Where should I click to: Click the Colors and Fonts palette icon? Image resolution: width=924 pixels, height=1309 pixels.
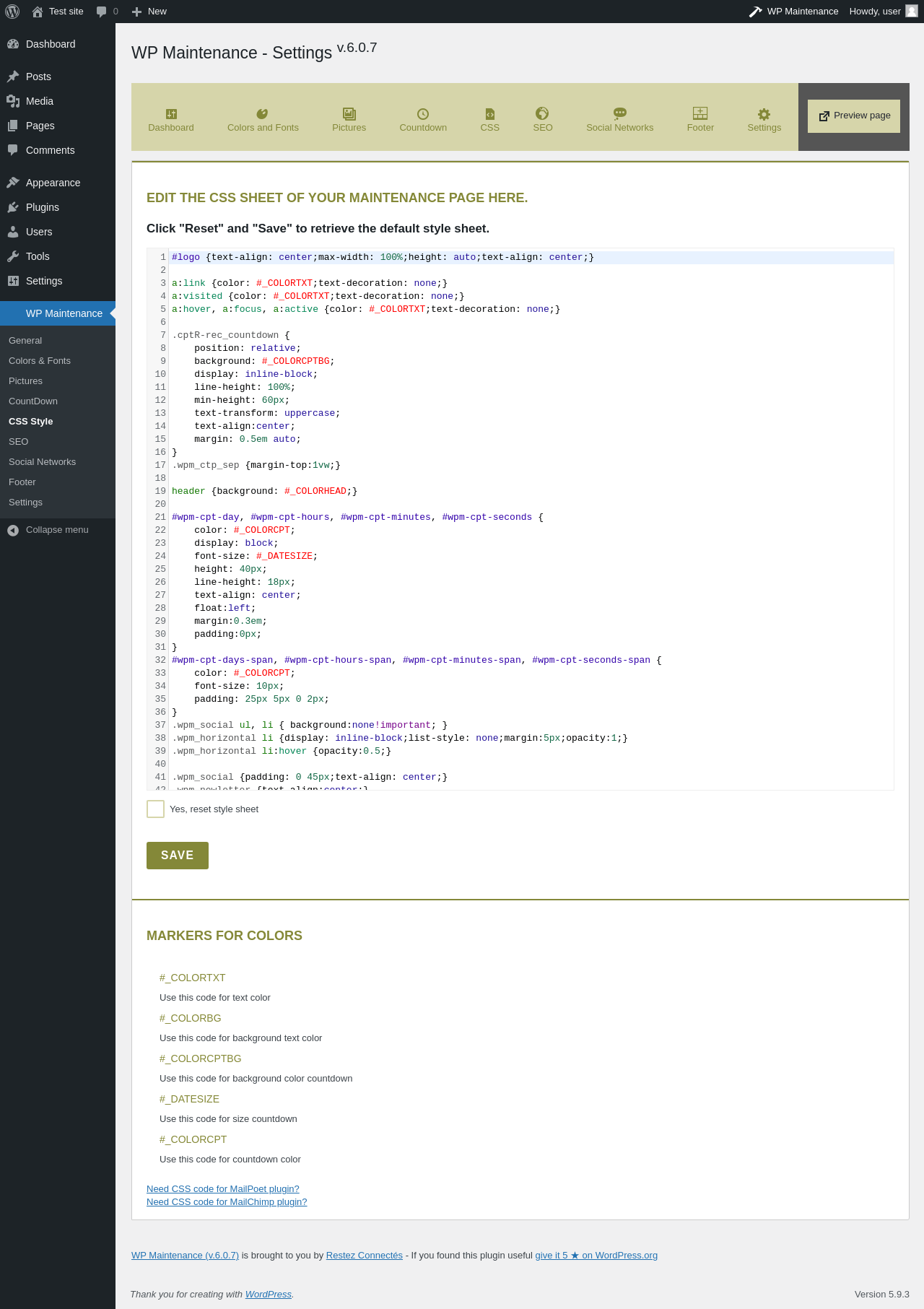pos(263,113)
